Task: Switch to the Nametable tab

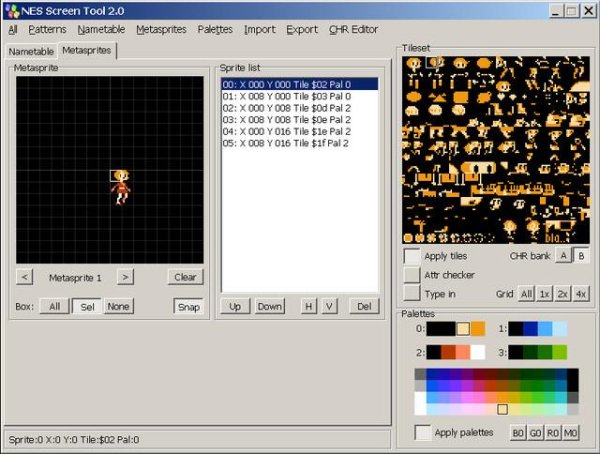Action: [x=31, y=51]
